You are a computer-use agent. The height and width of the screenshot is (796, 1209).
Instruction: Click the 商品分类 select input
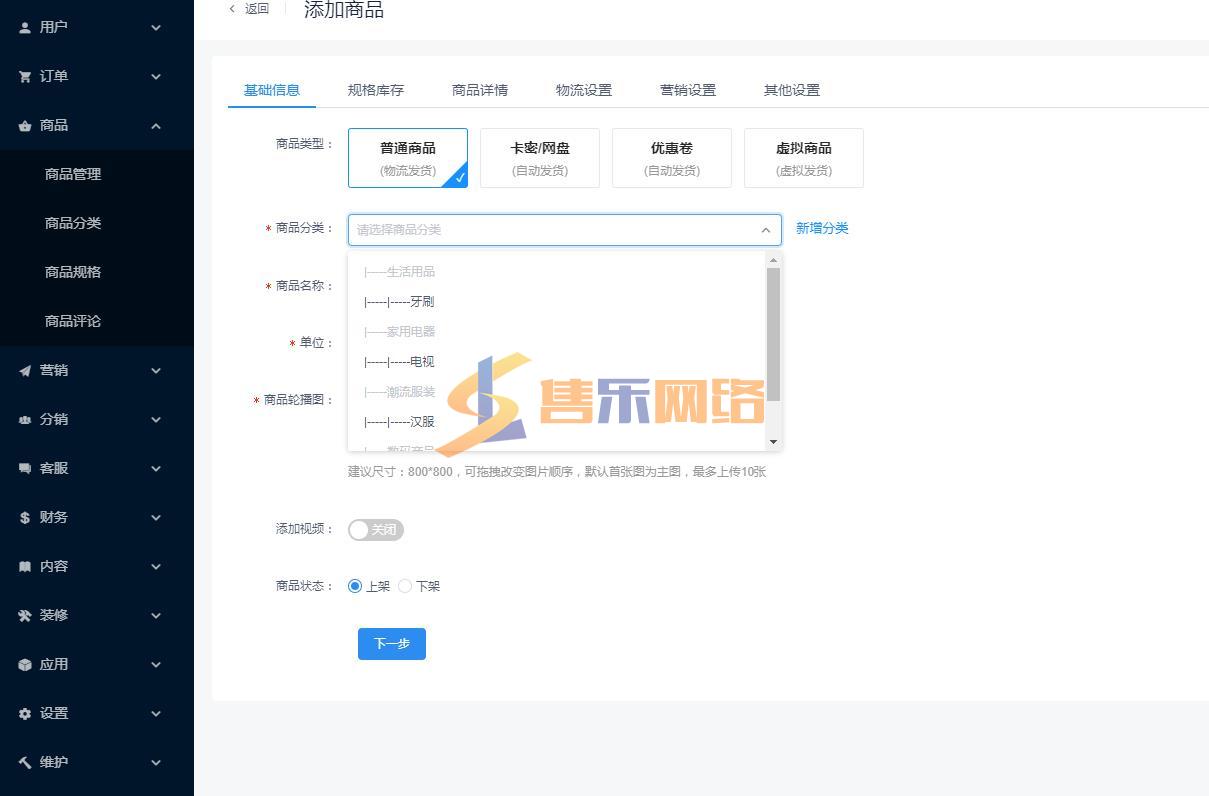coord(565,230)
